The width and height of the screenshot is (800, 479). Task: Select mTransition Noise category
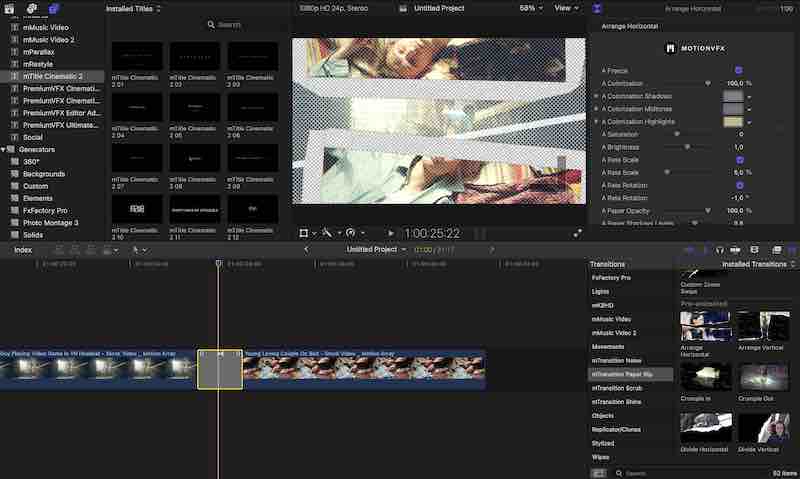click(x=616, y=360)
